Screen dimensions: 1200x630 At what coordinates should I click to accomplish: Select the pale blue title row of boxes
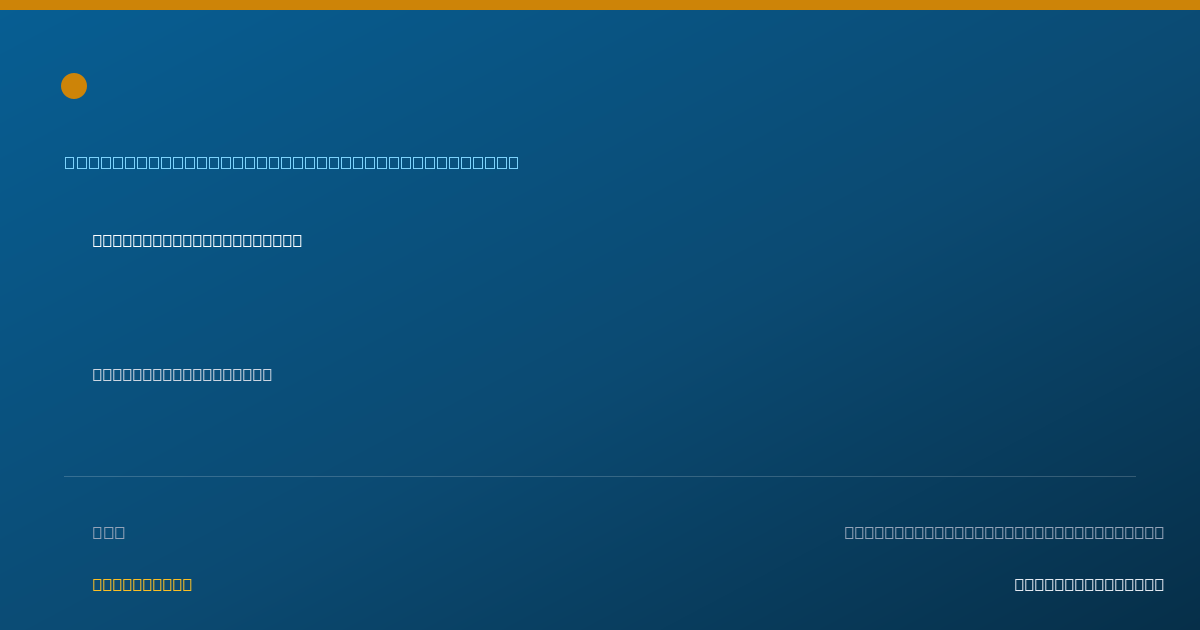292,162
